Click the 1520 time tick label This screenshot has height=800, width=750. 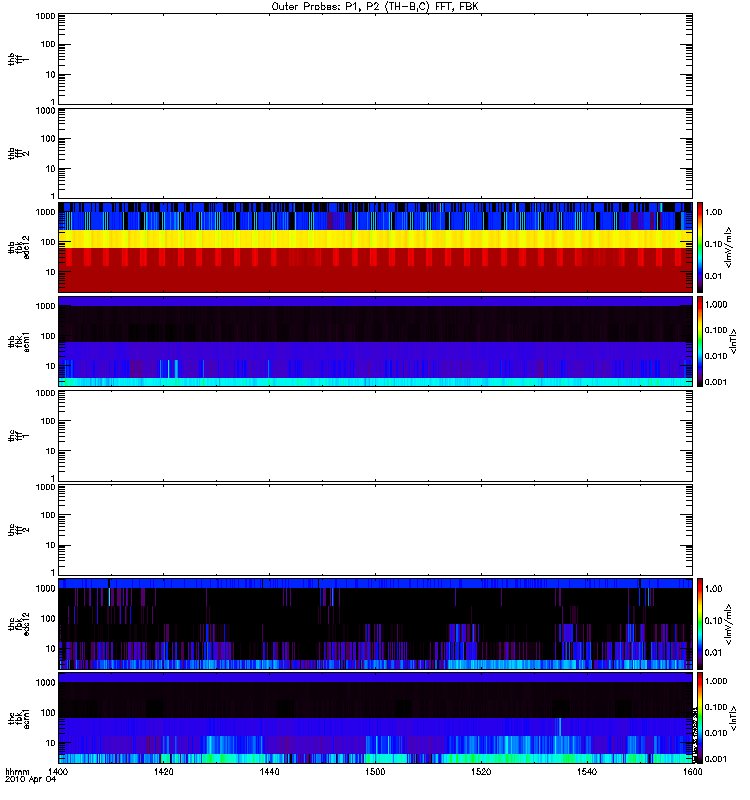click(481, 771)
